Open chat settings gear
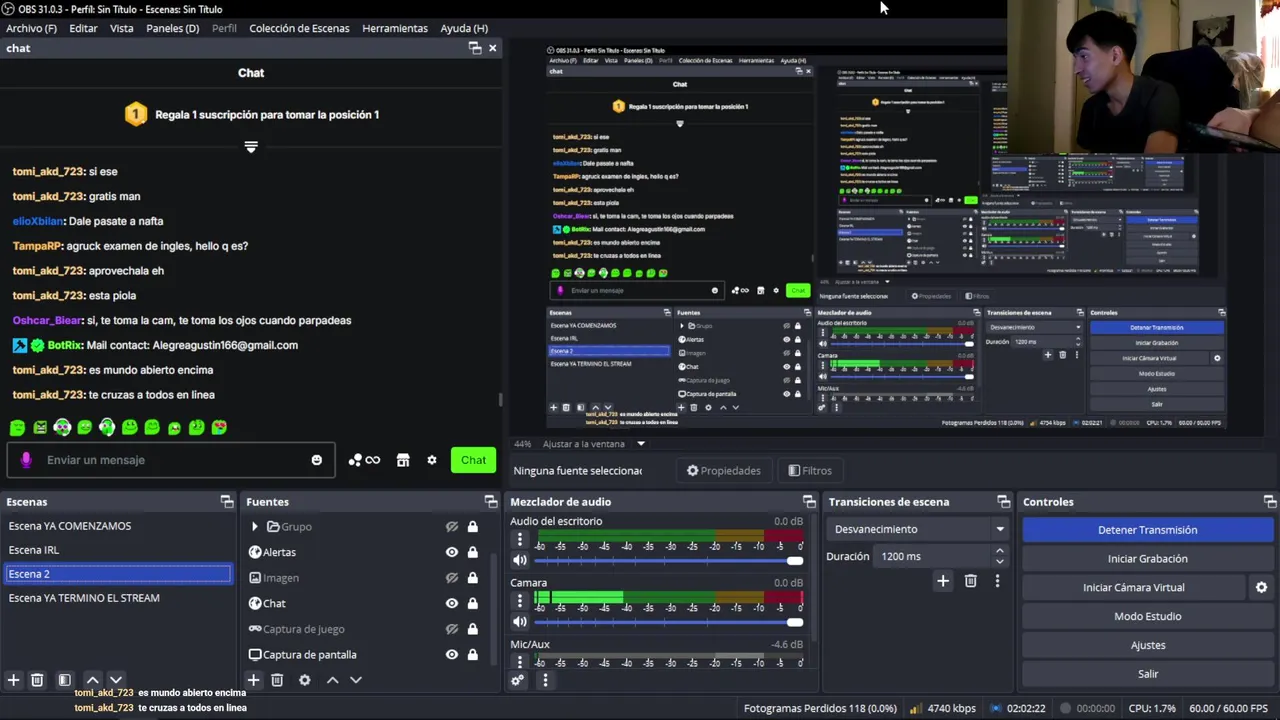1280x720 pixels. coord(432,460)
